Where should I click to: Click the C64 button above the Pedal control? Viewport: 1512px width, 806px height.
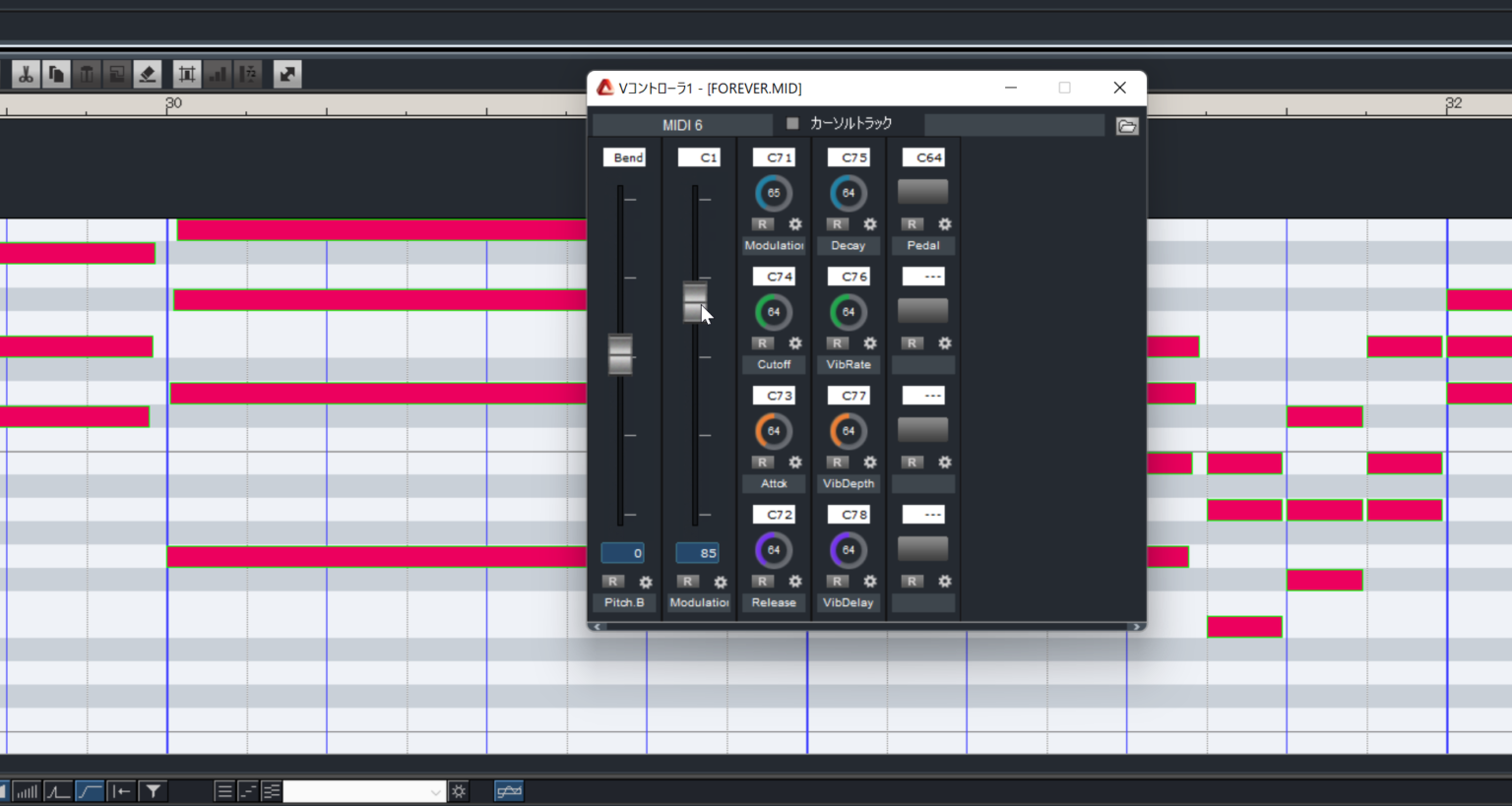[x=922, y=156]
